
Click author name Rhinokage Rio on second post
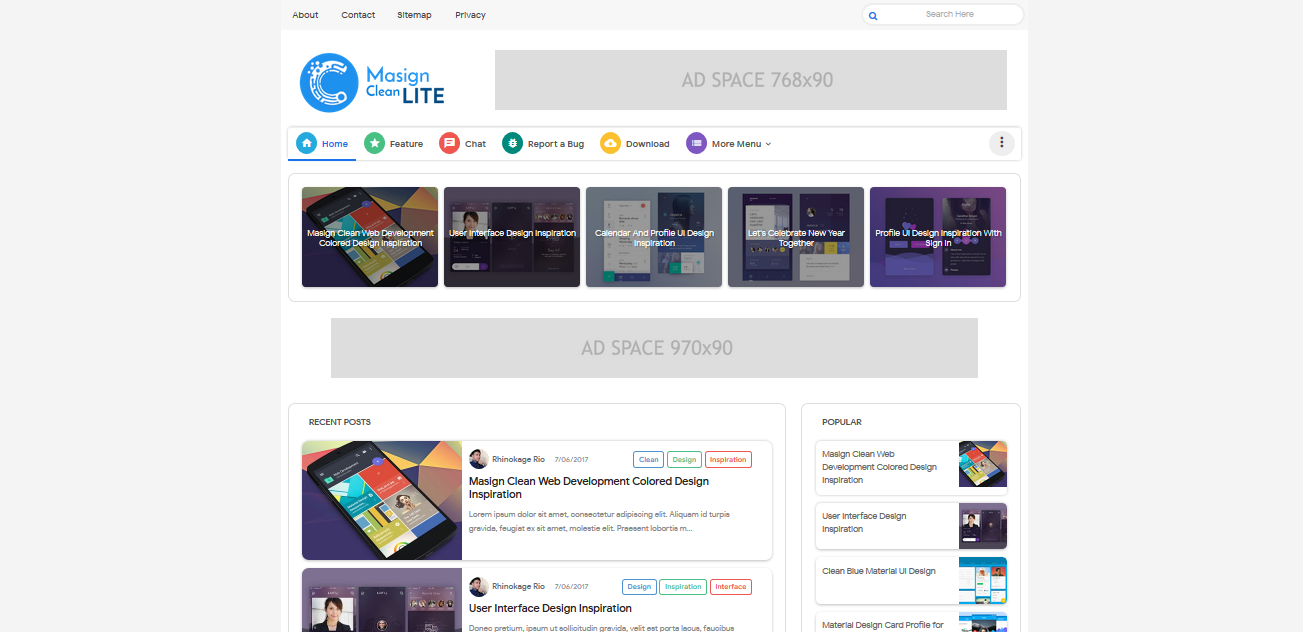pyautogui.click(x=518, y=587)
